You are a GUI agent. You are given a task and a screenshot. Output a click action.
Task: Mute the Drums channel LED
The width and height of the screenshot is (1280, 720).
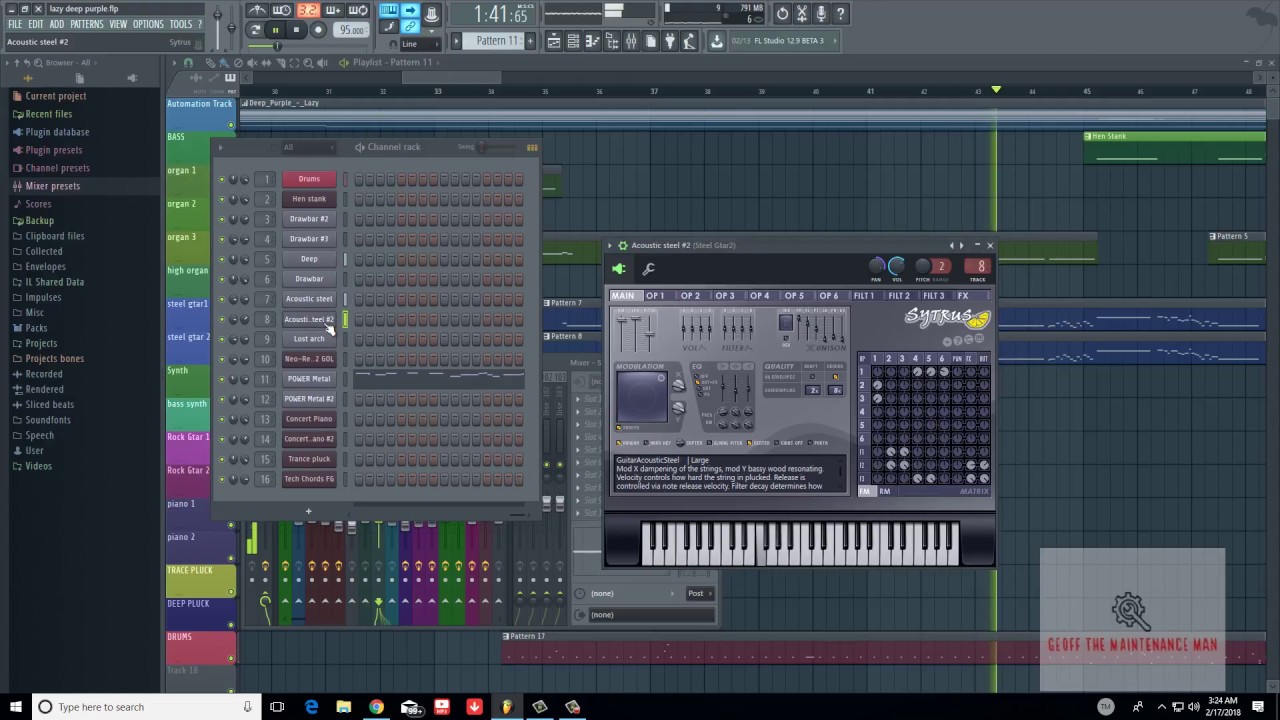[222, 179]
